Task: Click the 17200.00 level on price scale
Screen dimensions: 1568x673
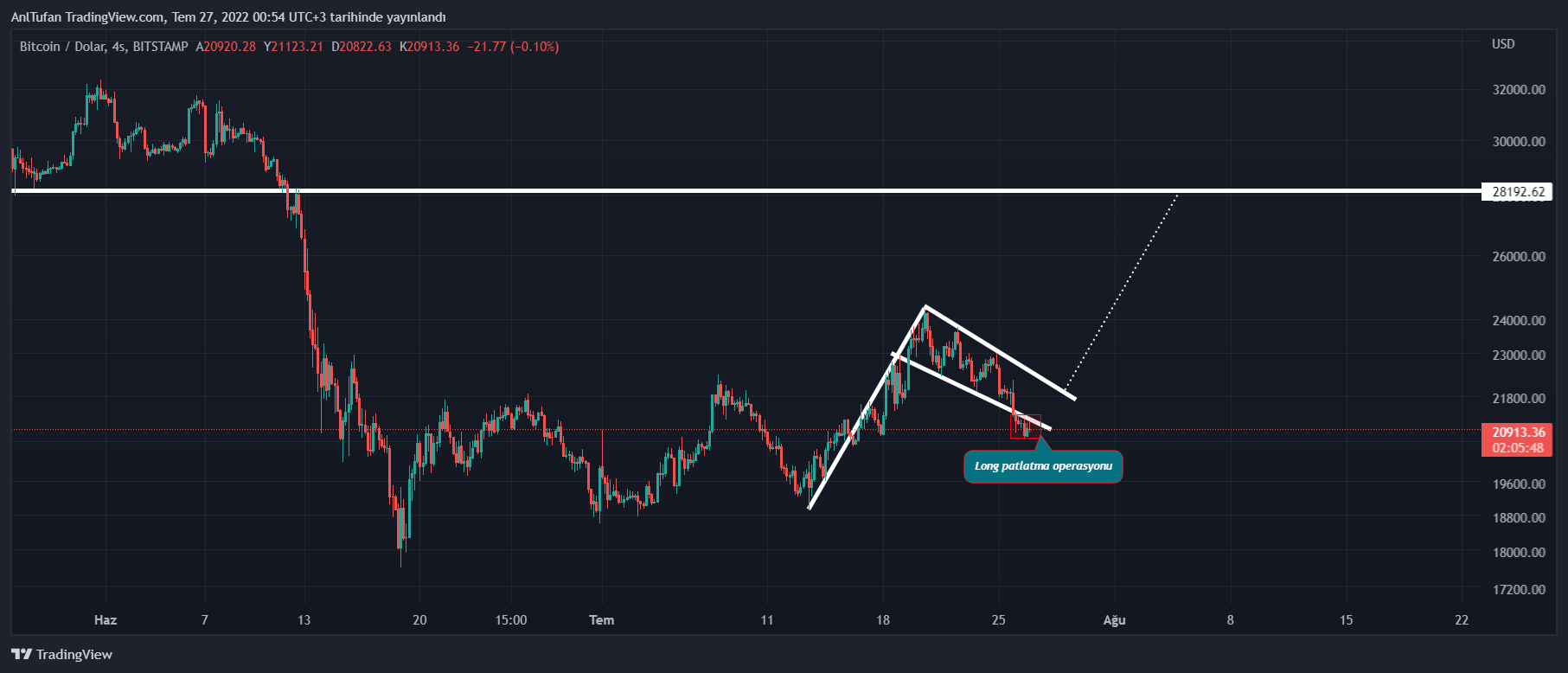Action: (1519, 590)
